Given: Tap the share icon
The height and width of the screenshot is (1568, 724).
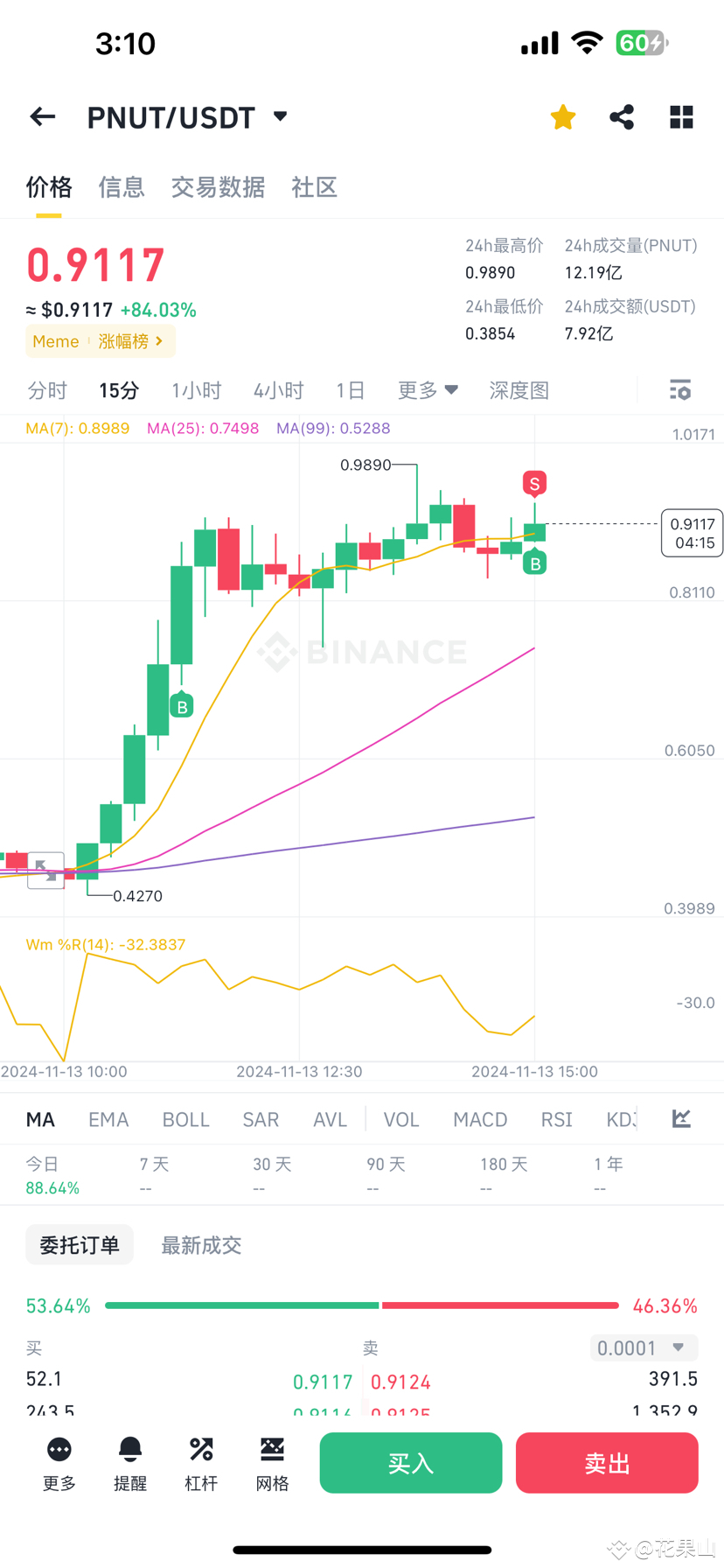Looking at the screenshot, I should (622, 116).
